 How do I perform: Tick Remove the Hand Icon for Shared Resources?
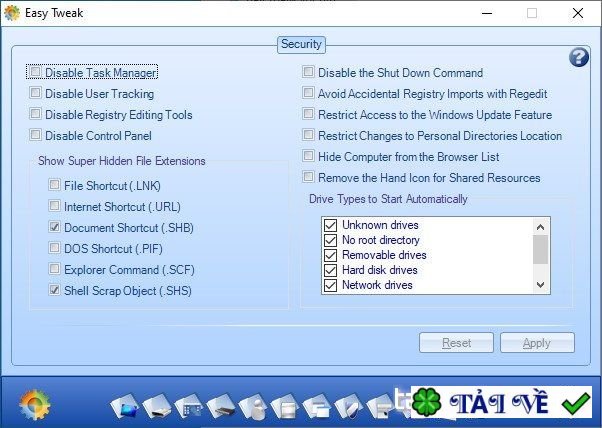(308, 177)
